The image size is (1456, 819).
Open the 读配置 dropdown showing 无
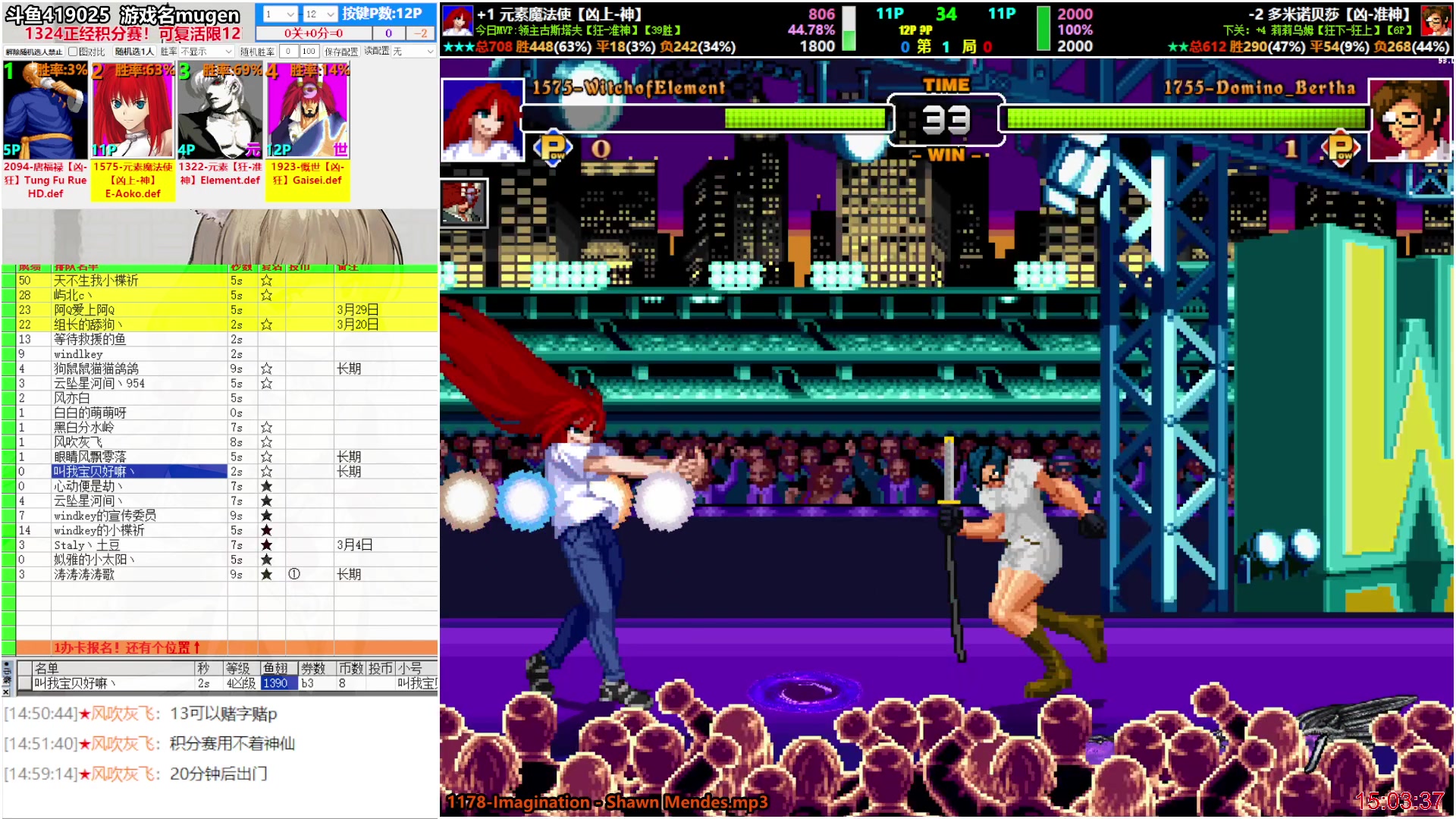(x=413, y=52)
